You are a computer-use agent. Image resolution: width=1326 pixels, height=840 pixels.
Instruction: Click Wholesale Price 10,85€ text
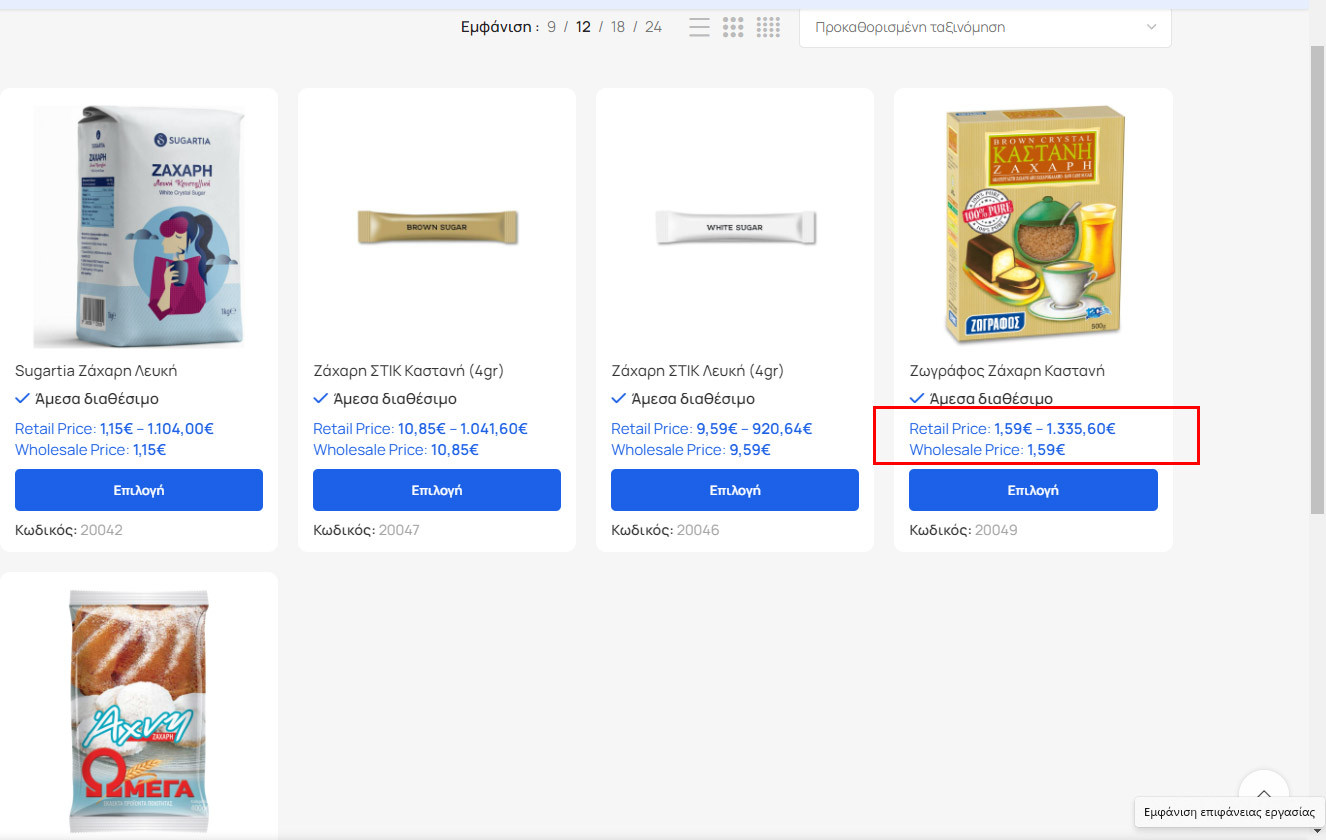coord(396,450)
